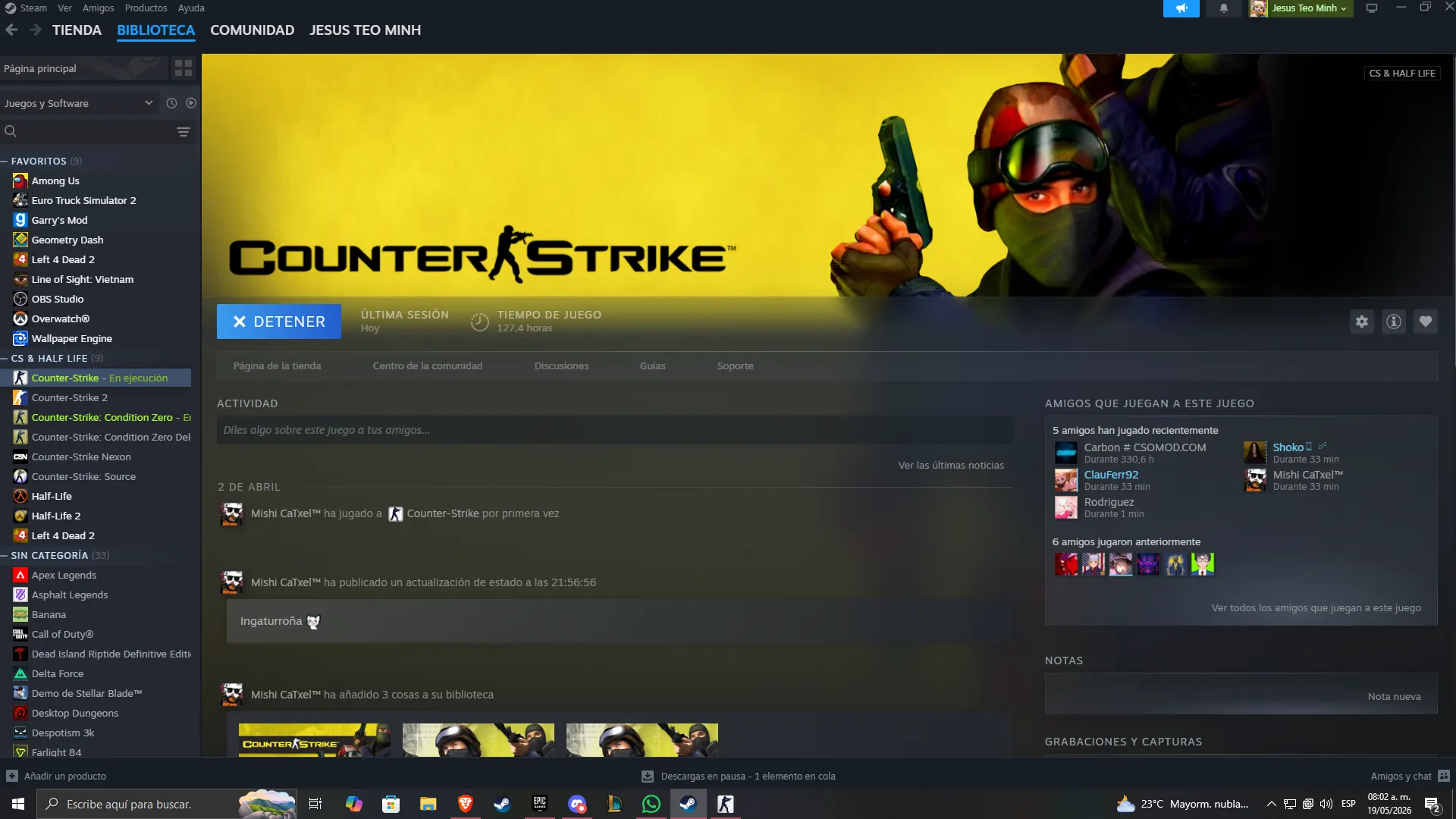This screenshot has width=1456, height=819.
Task: Click the Delta Force icon in sidebar
Action: tap(20, 673)
